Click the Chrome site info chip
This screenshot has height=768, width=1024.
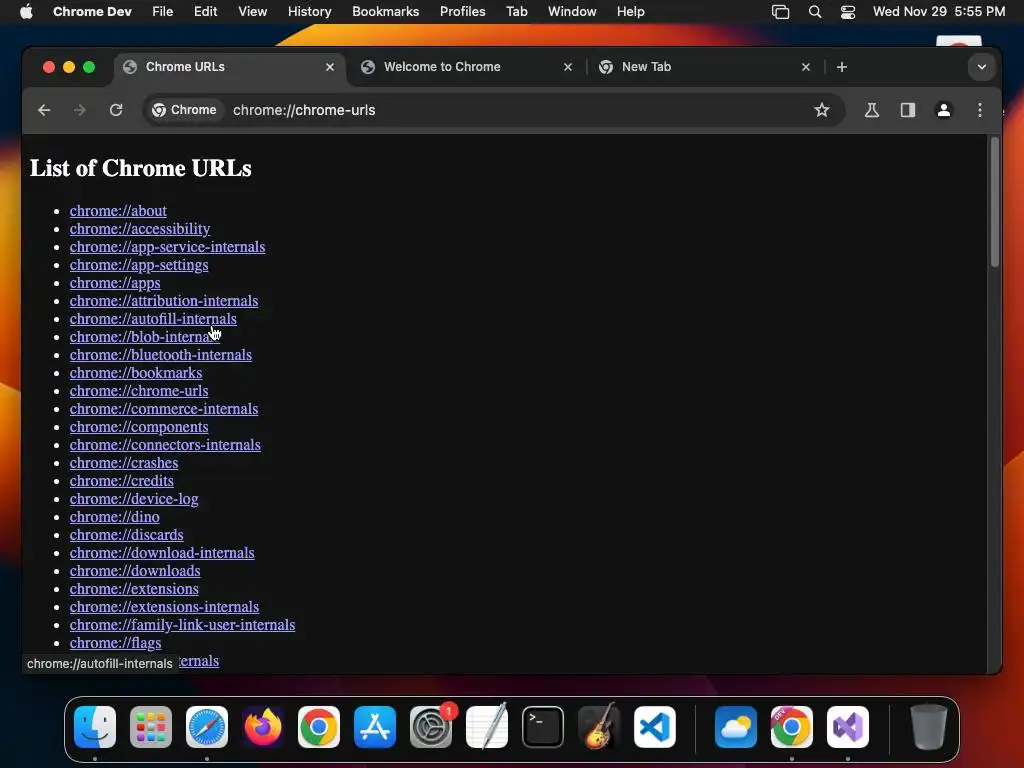(185, 110)
